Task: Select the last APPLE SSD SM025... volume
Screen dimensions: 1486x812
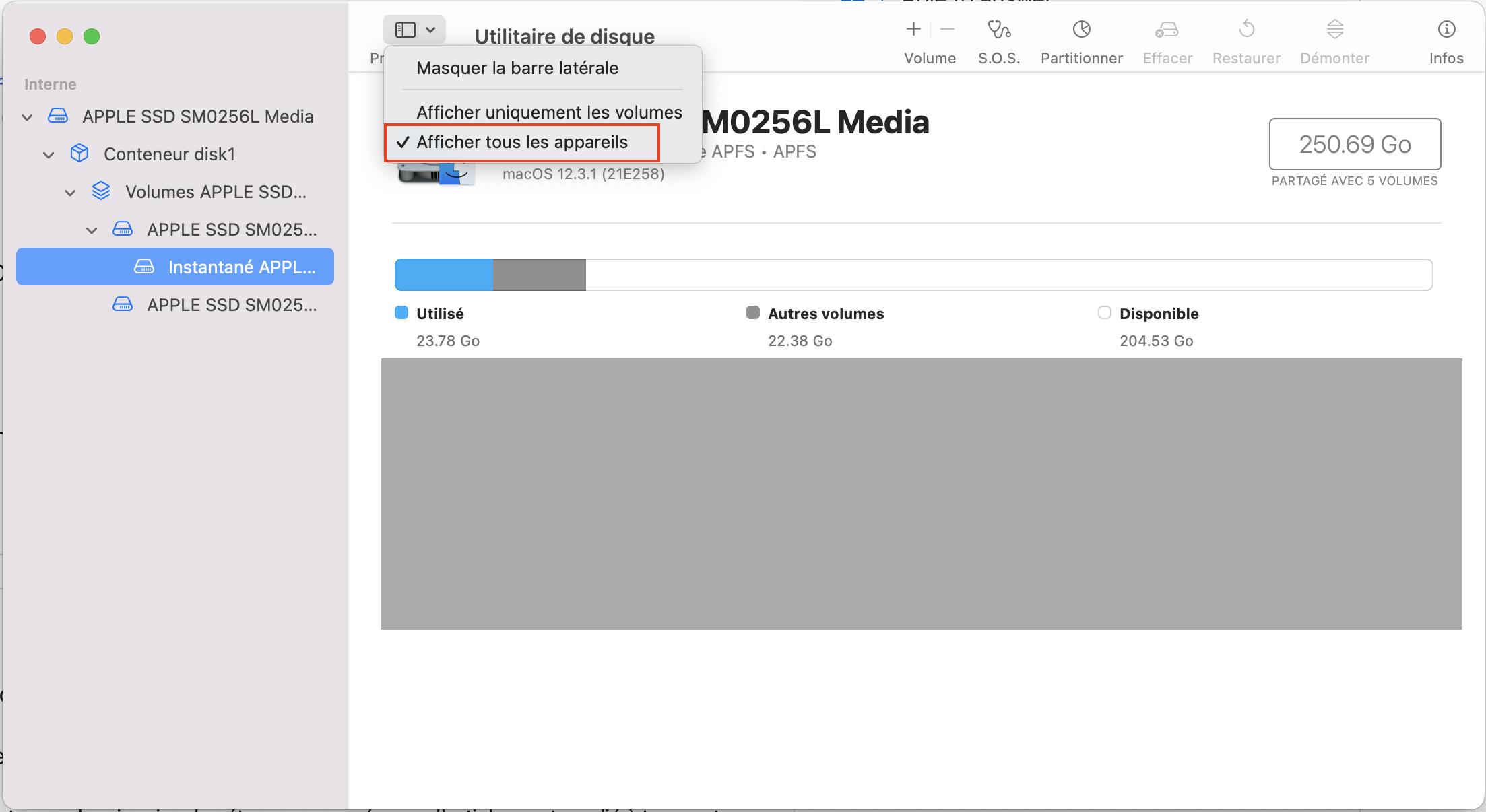Action: [x=231, y=305]
